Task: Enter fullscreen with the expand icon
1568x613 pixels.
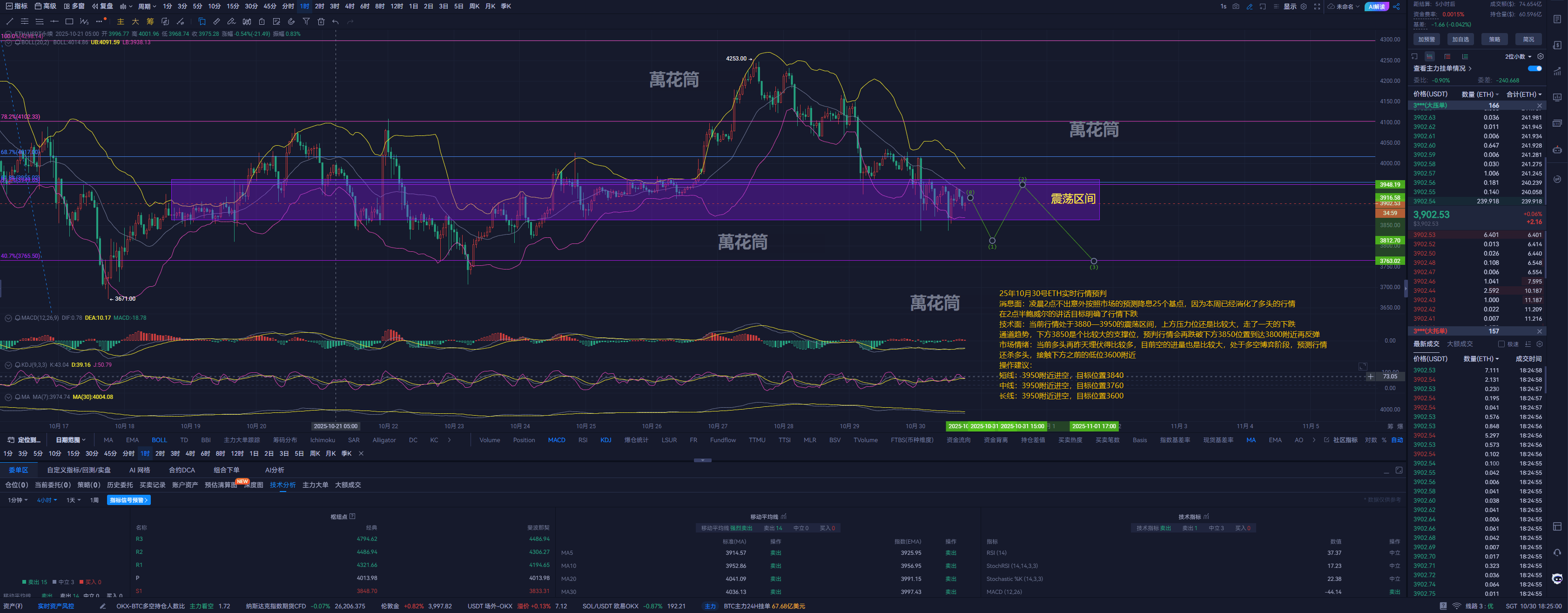Action: [1317, 6]
